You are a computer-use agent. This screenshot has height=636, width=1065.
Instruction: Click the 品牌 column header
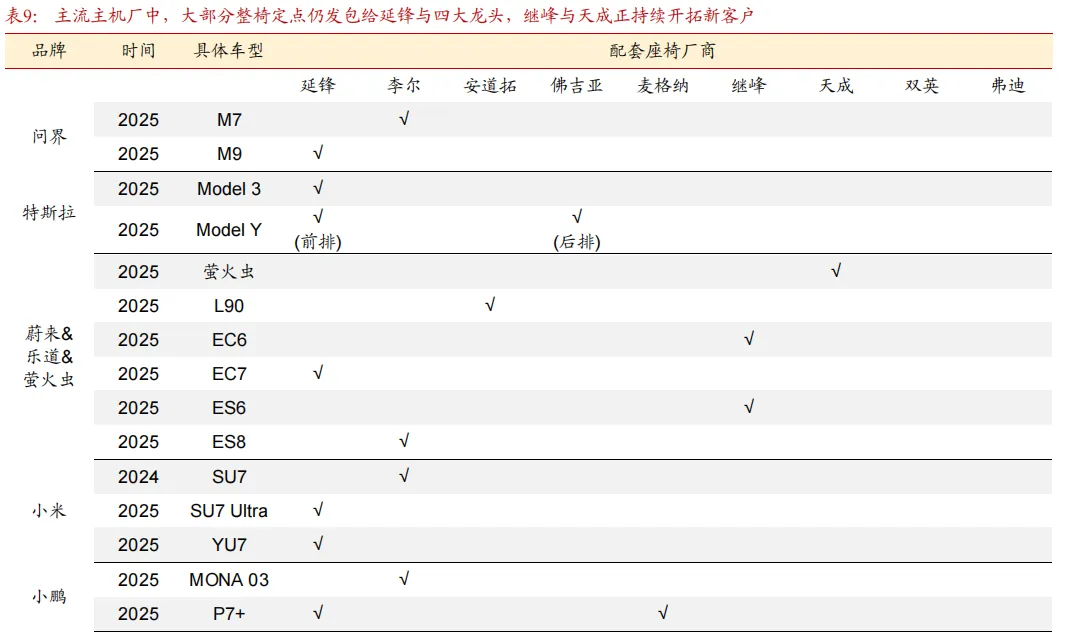(49, 50)
